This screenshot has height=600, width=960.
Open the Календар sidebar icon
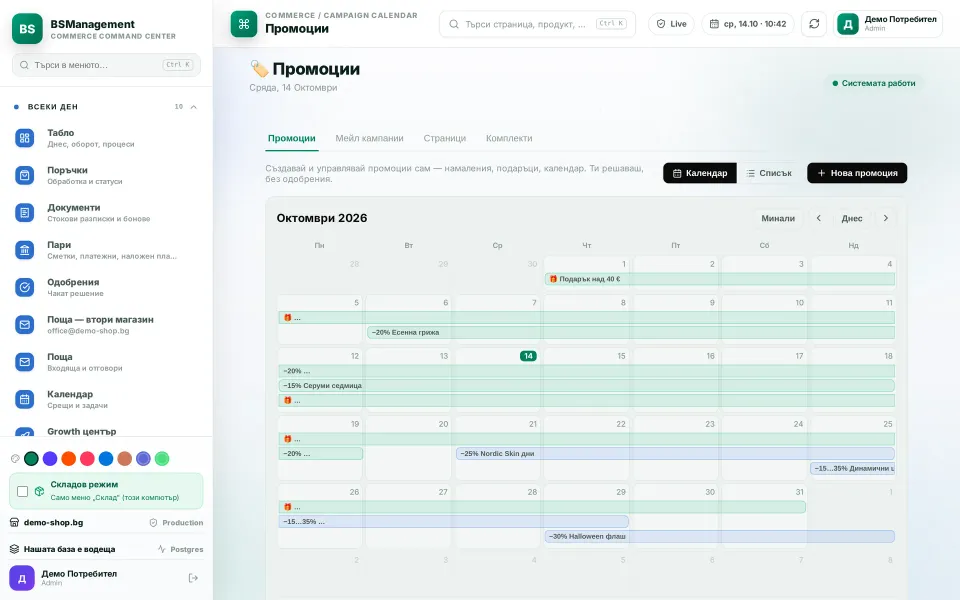24,399
